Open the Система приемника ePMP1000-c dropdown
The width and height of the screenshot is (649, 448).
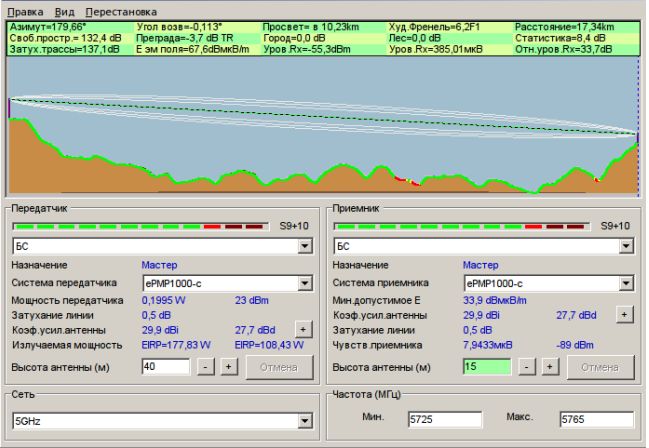[626, 284]
